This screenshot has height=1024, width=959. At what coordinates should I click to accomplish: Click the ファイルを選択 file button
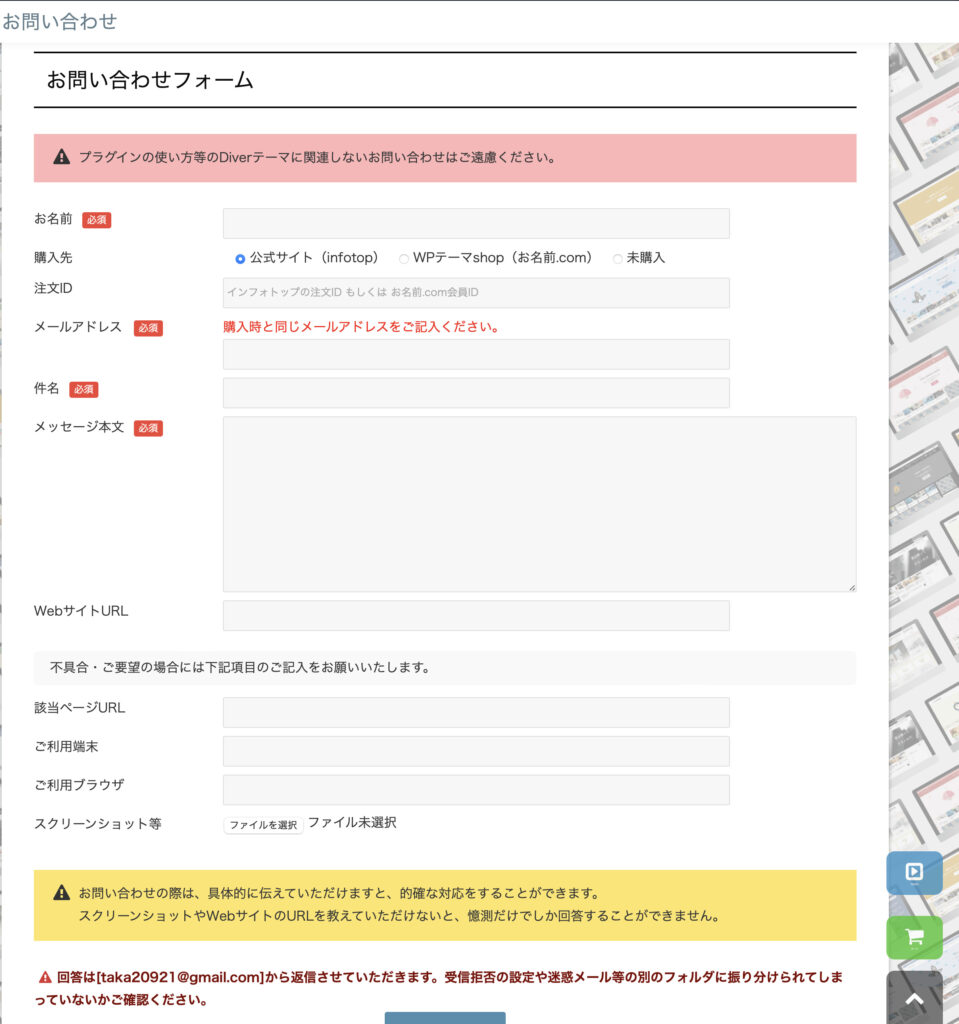(263, 825)
